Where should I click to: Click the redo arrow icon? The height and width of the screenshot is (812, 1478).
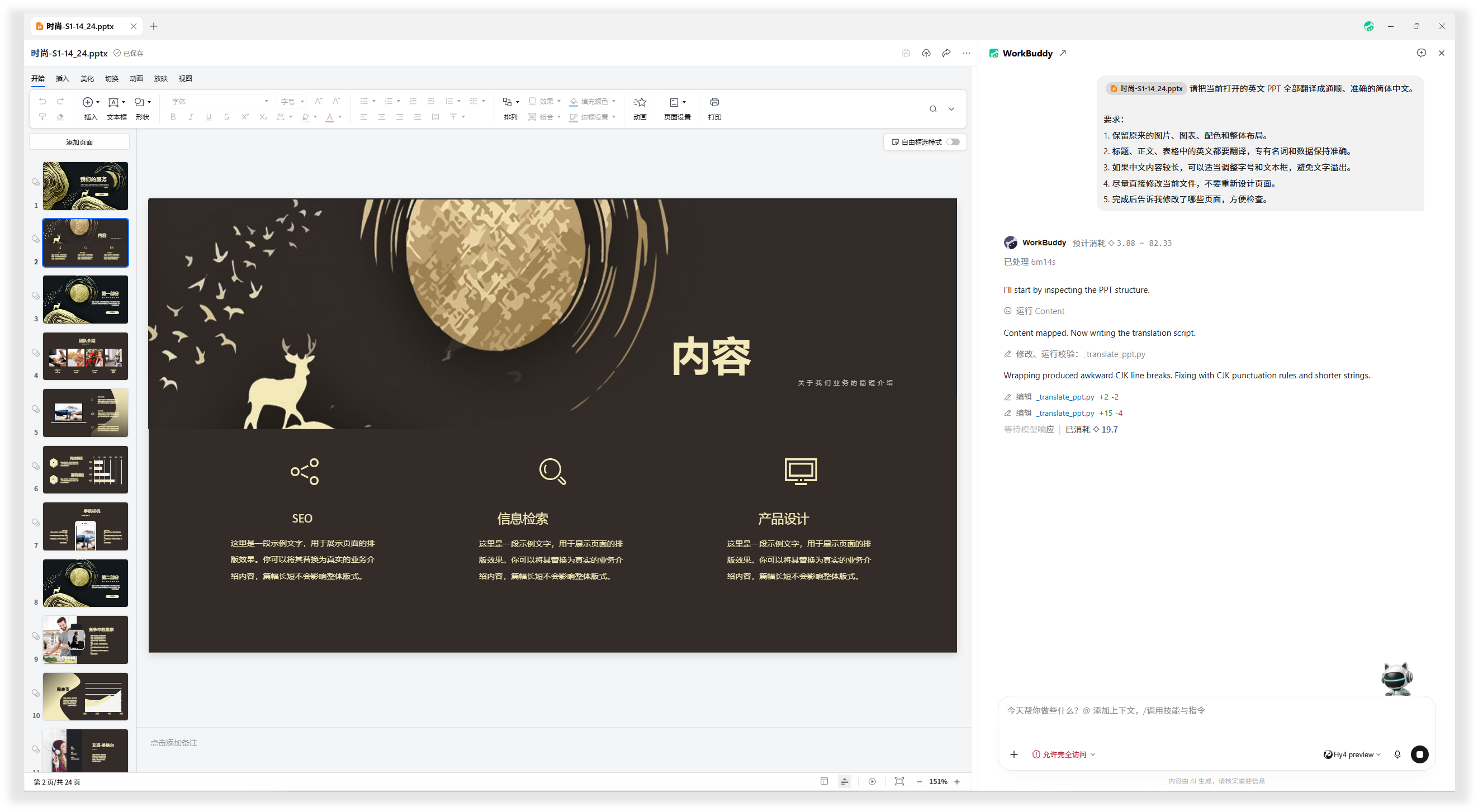pos(60,102)
